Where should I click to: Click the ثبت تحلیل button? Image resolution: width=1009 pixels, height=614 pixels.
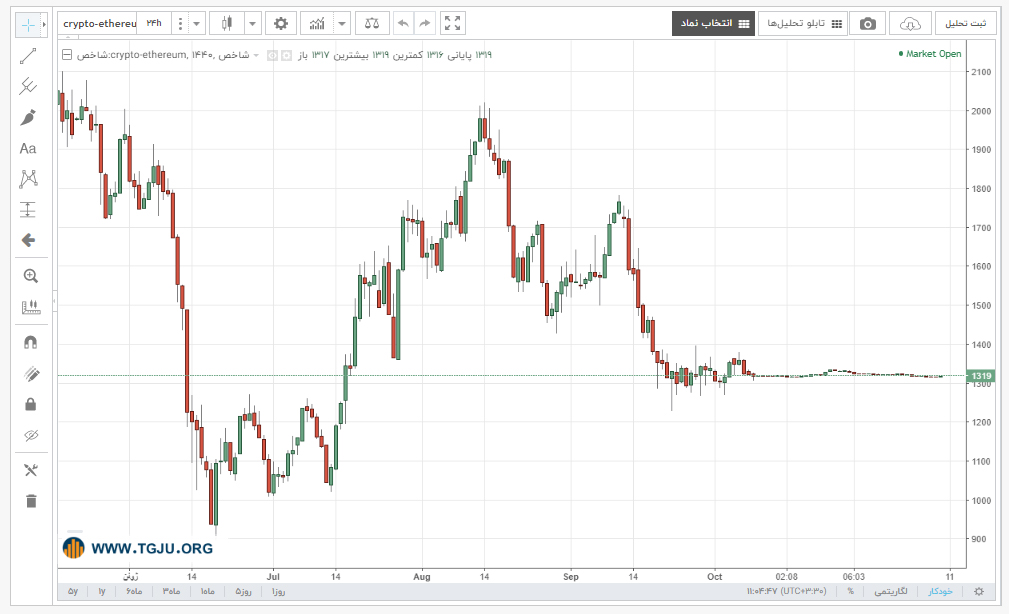[x=965, y=24]
